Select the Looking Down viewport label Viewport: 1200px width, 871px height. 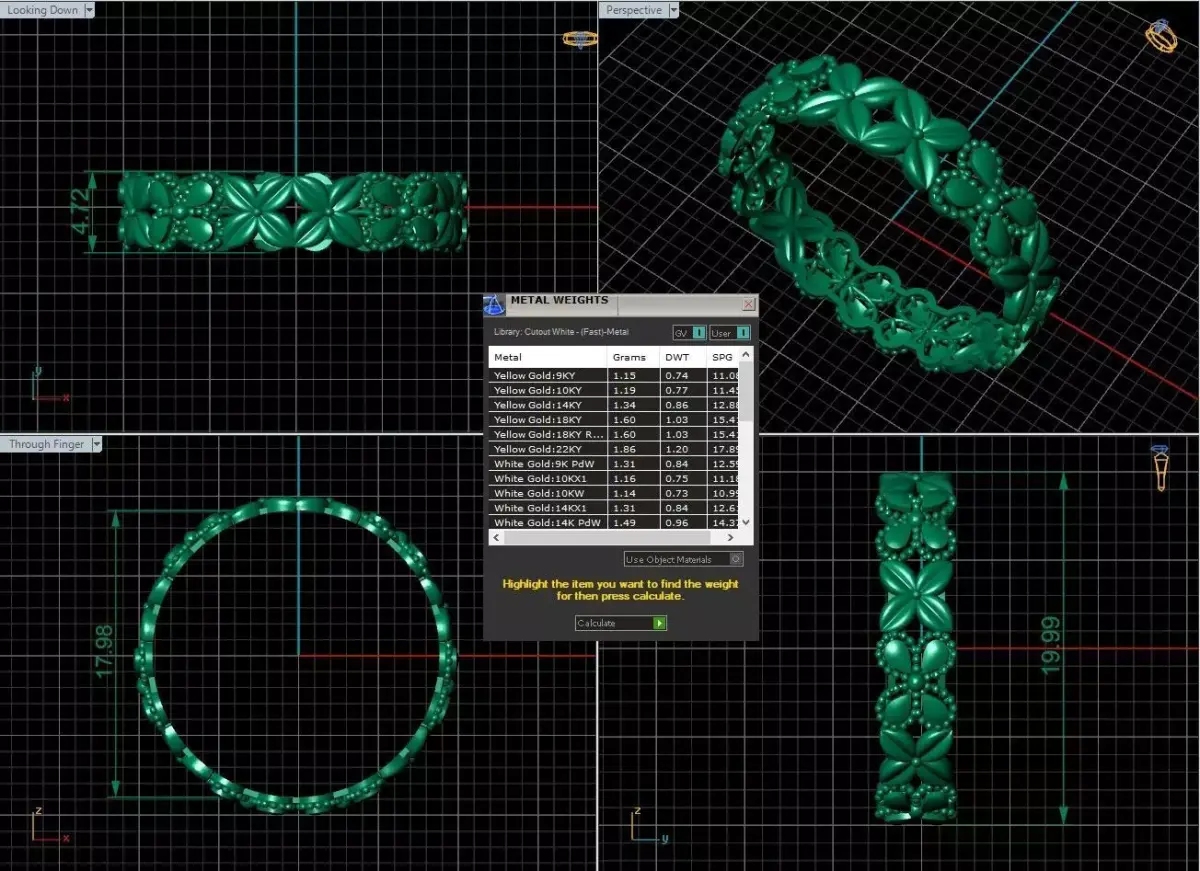[43, 9]
